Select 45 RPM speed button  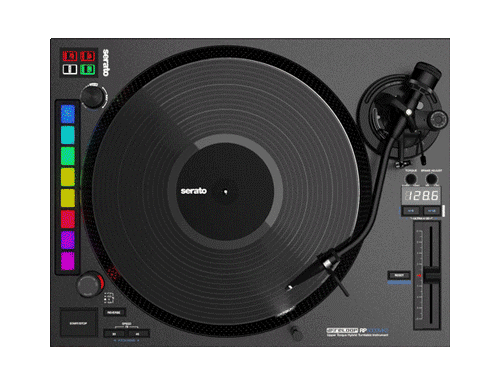click(138, 334)
